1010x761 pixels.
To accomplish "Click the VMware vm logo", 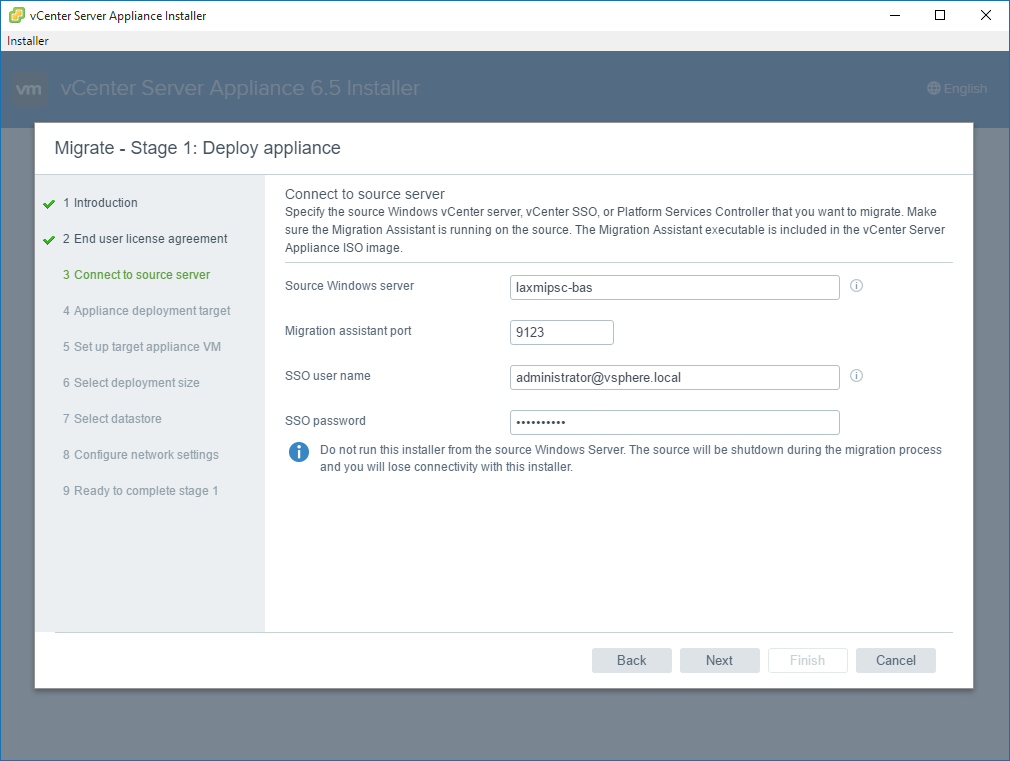I will click(30, 89).
